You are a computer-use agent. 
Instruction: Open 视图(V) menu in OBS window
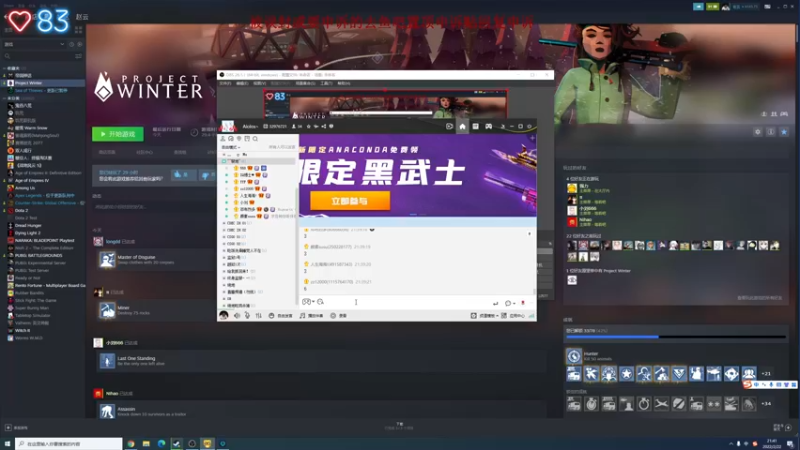tap(260, 83)
